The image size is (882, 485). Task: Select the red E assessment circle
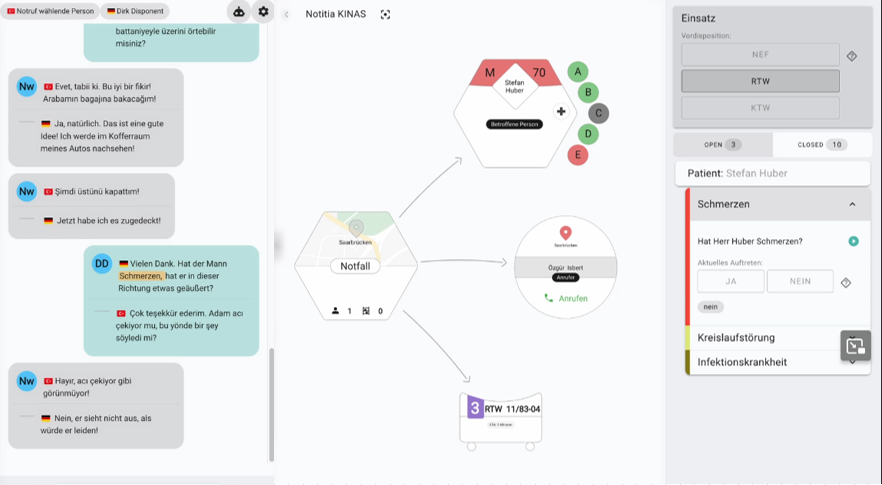pos(578,155)
